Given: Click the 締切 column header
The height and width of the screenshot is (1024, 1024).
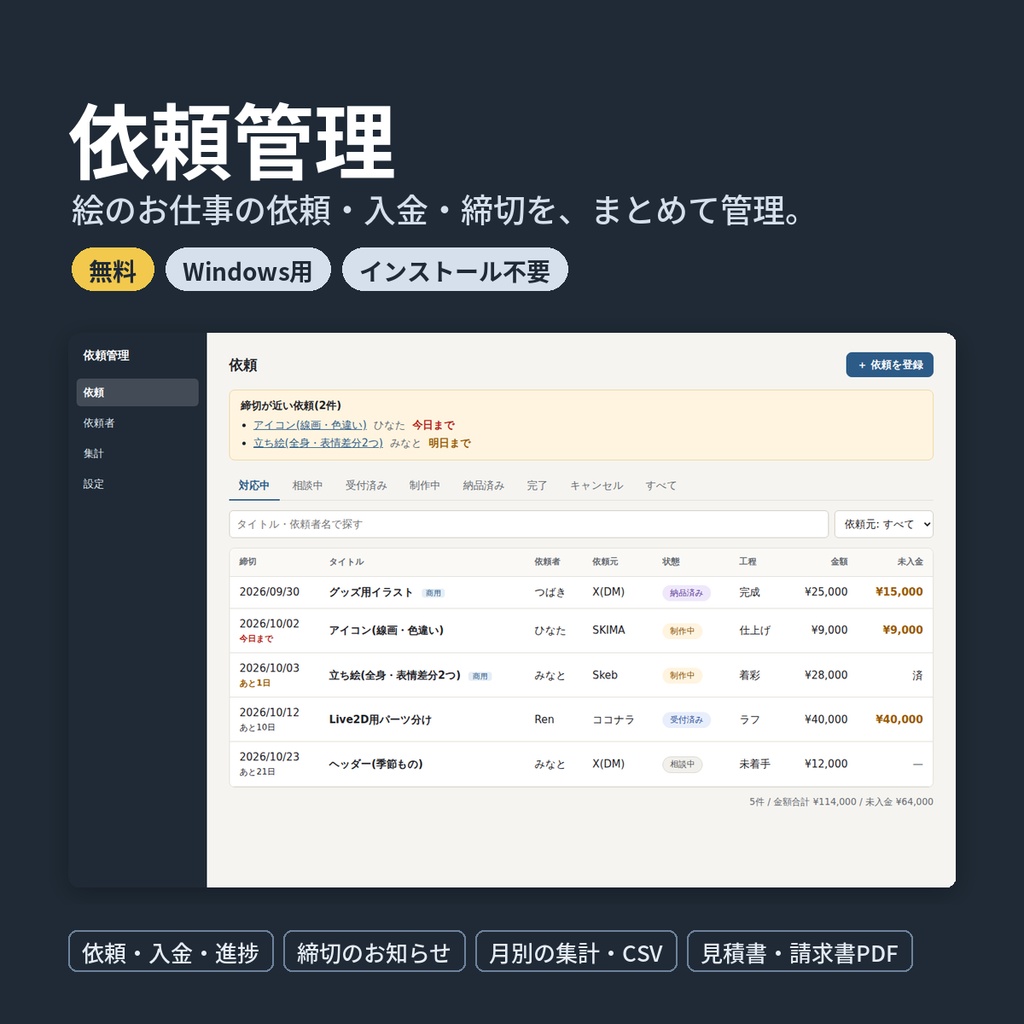Looking at the screenshot, I should pos(248,562).
